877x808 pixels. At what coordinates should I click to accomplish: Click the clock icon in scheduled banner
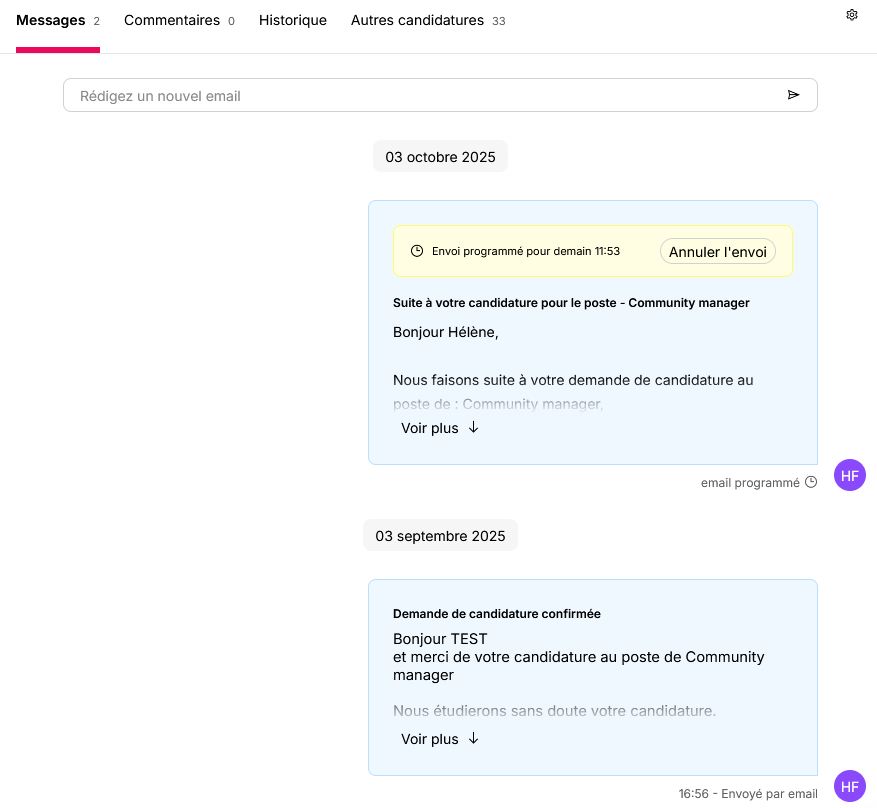point(417,251)
